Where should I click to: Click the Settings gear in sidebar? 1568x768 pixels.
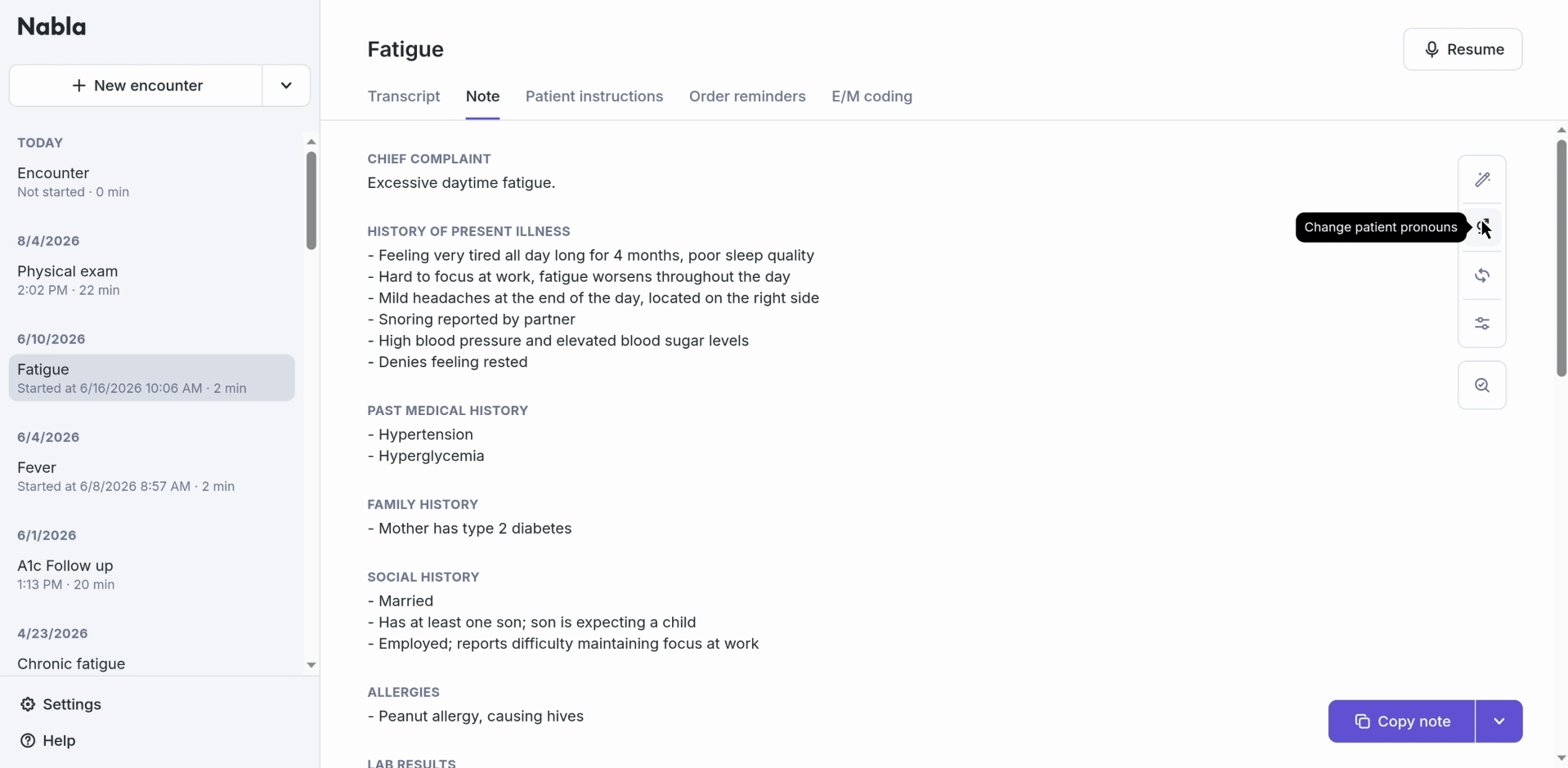click(x=60, y=704)
